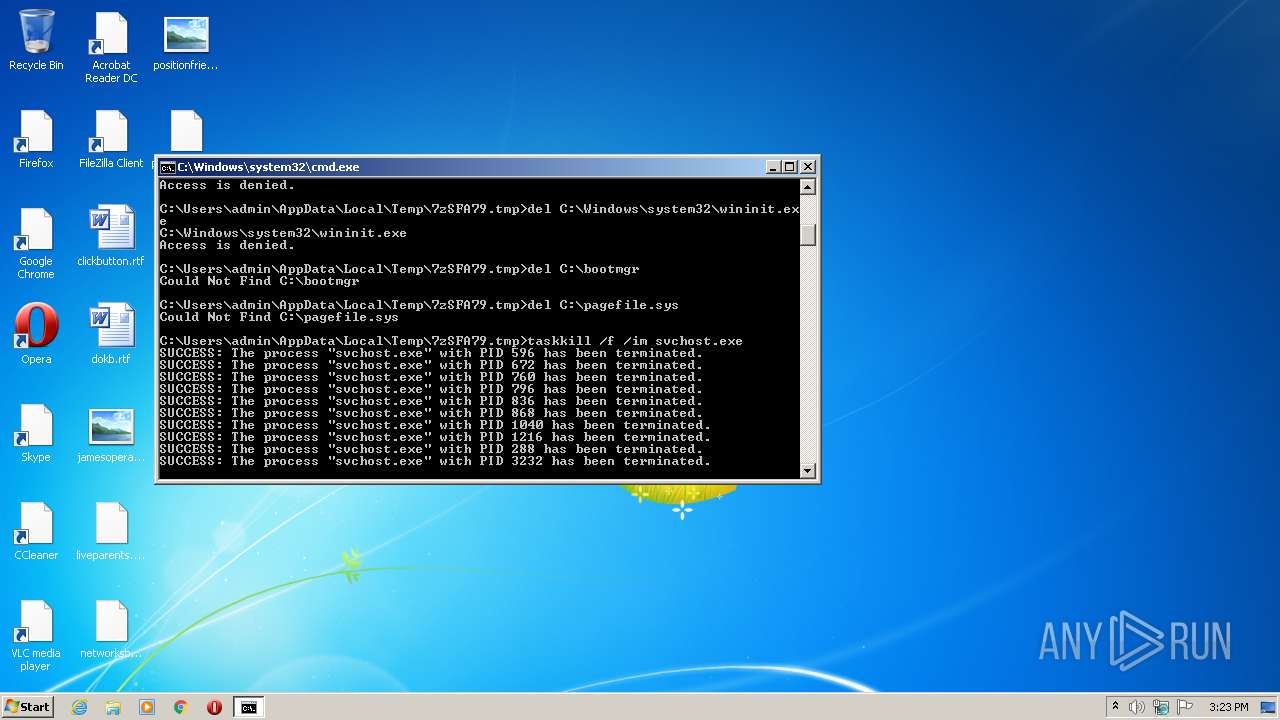Launch Opera from the taskbar
Viewport: 1280px width, 720px height.
pyautogui.click(x=214, y=707)
